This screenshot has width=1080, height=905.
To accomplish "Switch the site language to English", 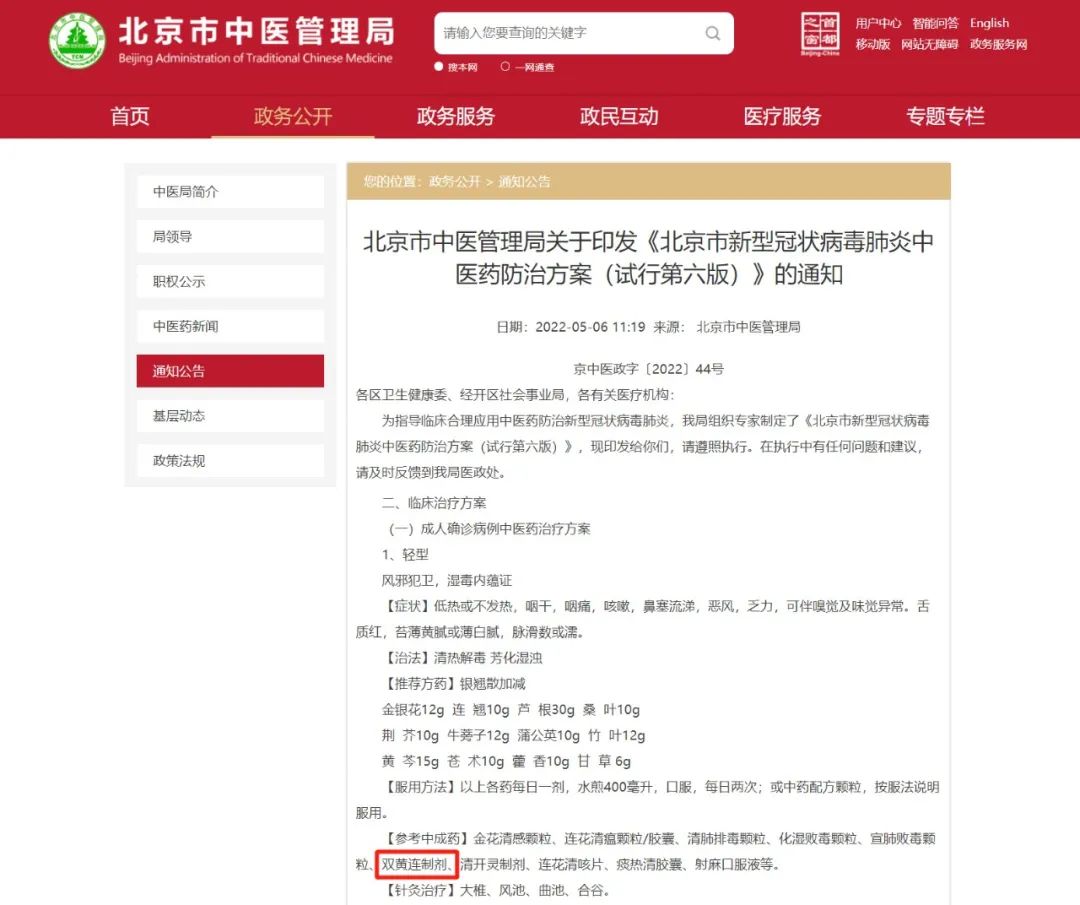I will click(989, 23).
